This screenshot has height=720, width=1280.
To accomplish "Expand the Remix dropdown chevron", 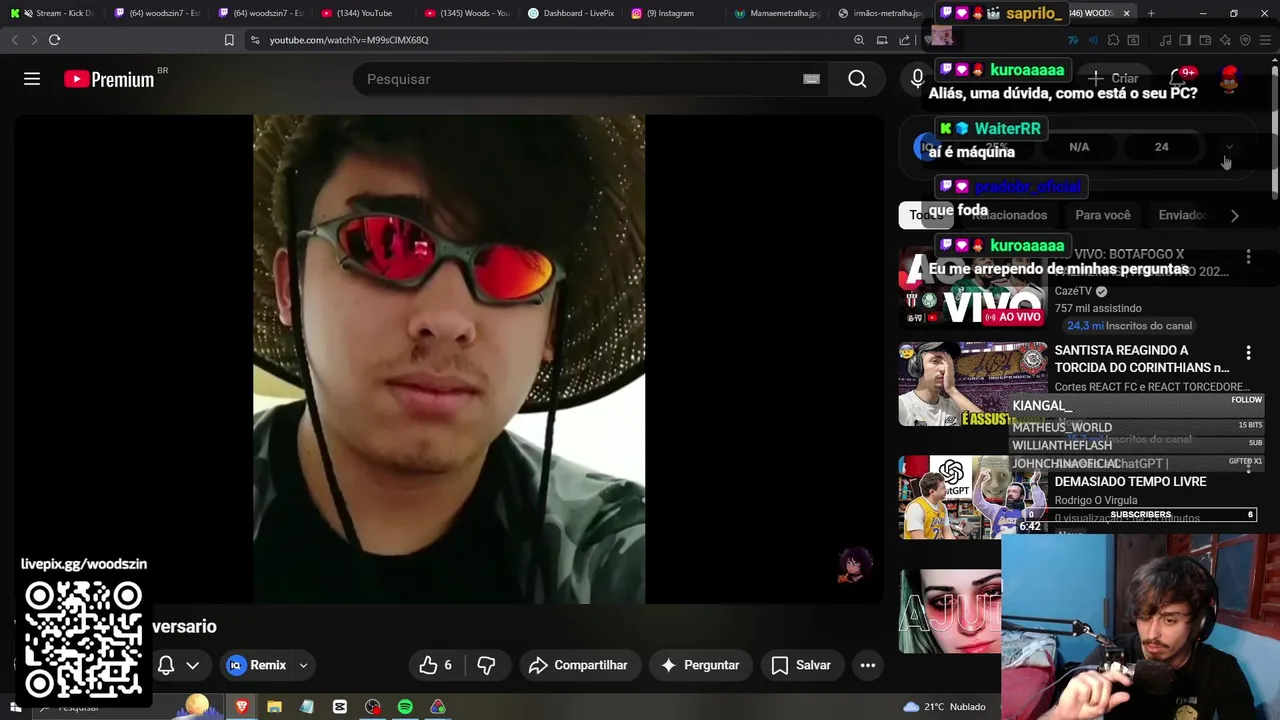I will 303,665.
